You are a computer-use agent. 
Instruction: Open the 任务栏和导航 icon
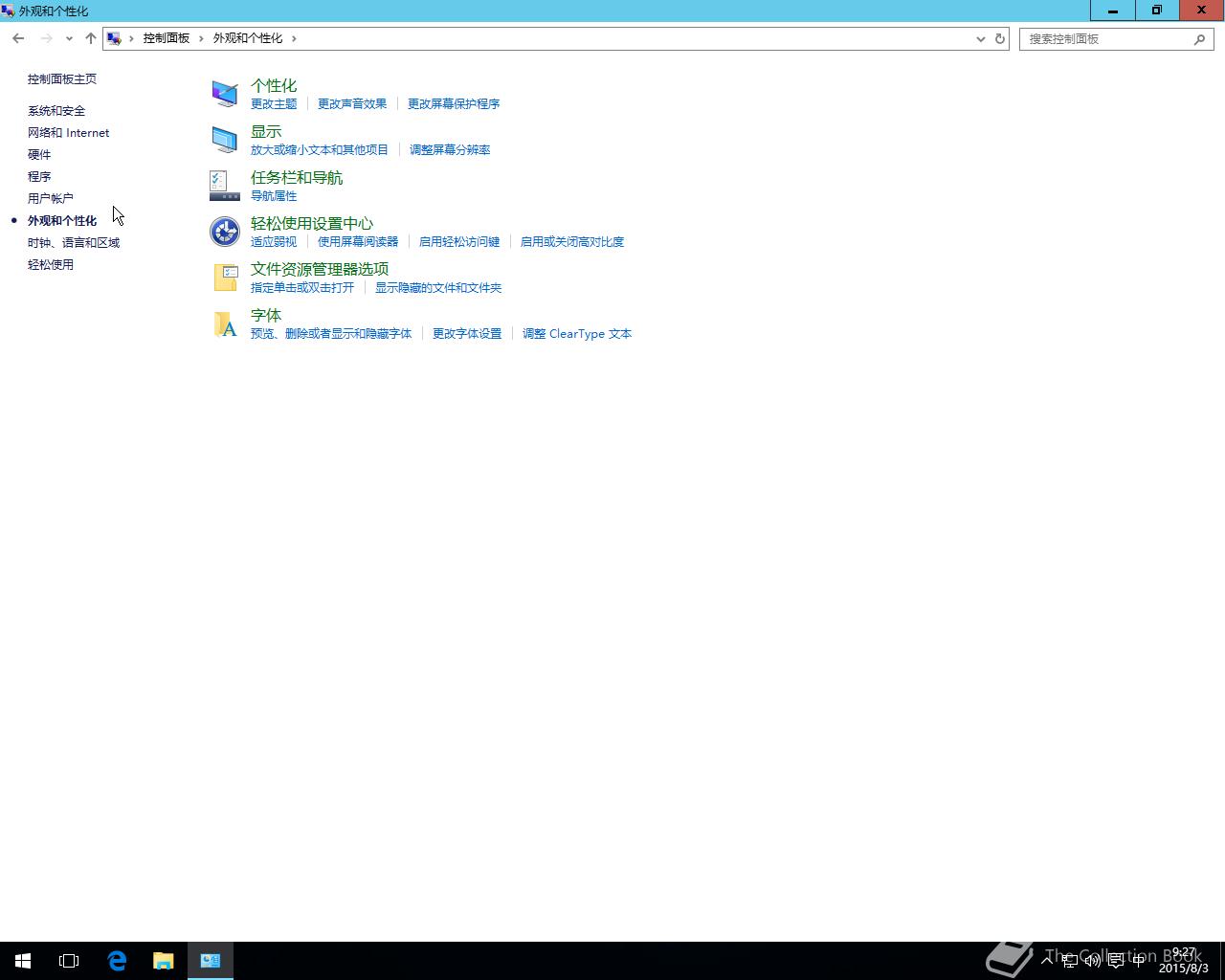click(x=225, y=186)
